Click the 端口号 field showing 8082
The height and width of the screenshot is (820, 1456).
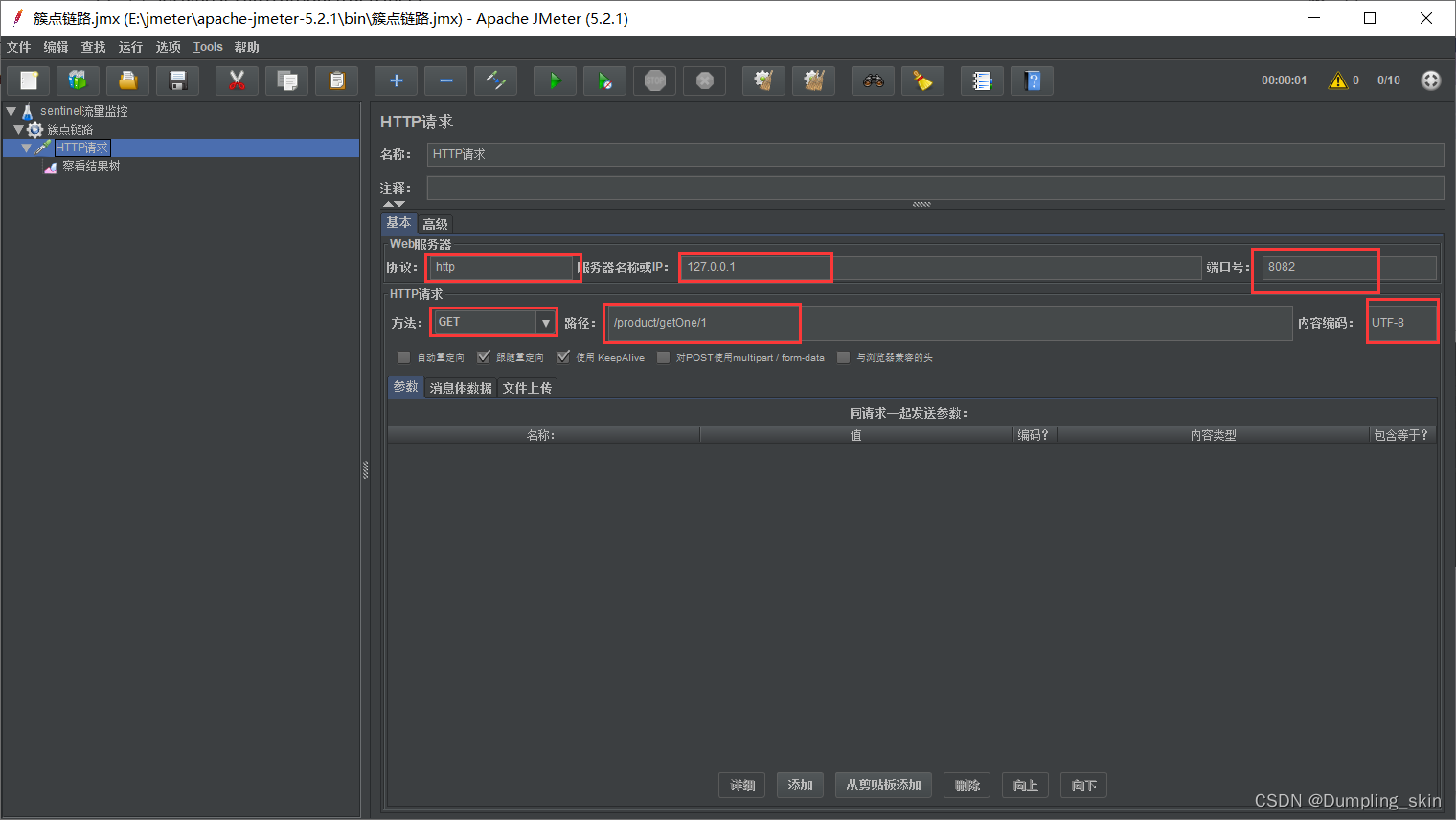coord(1349,267)
